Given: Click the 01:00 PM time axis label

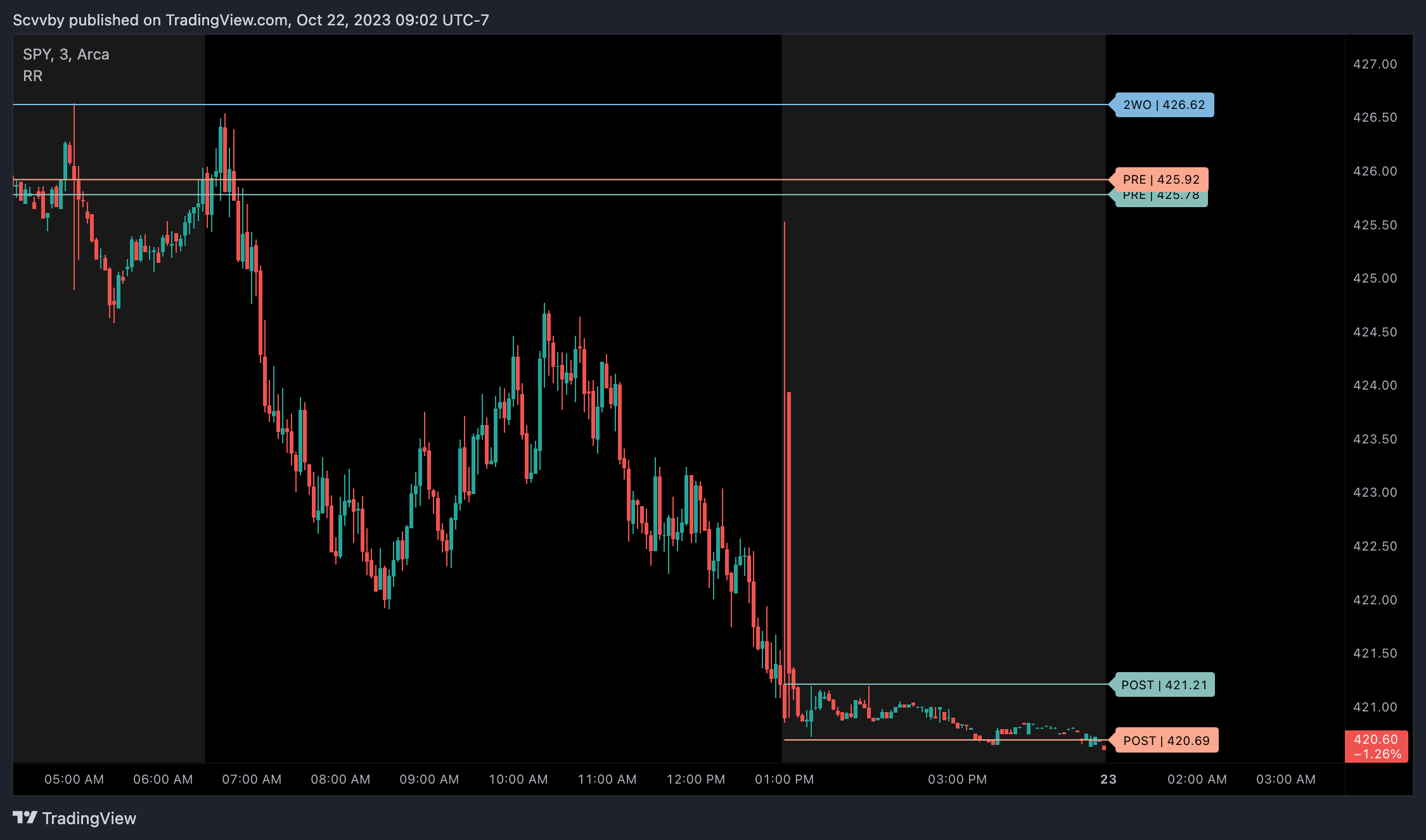Looking at the screenshot, I should [x=785, y=779].
